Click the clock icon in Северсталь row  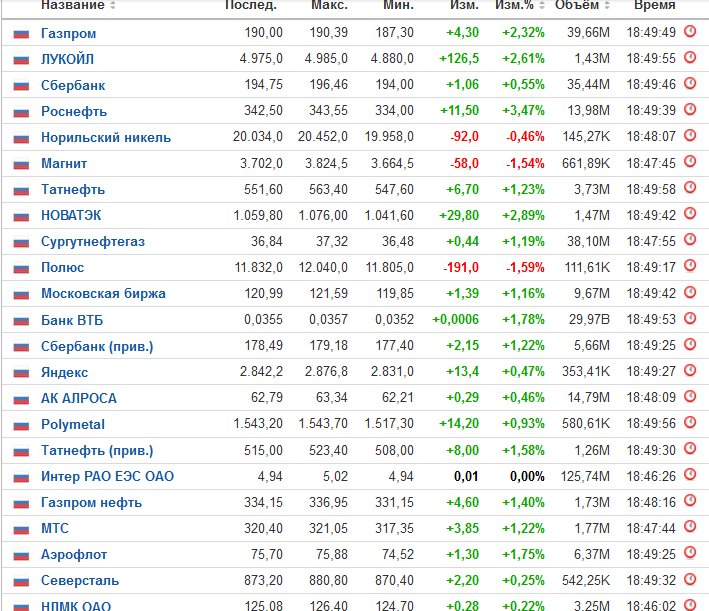pos(690,578)
